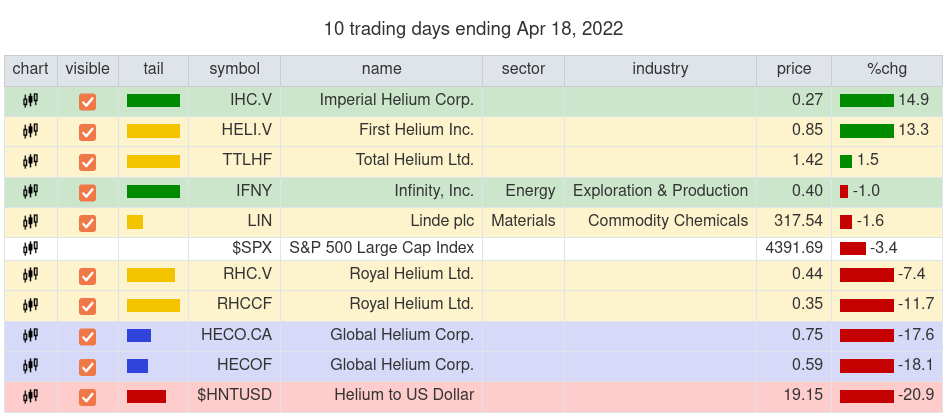
Task: Click the $HNTUSD chart icon
Action: coord(31,396)
